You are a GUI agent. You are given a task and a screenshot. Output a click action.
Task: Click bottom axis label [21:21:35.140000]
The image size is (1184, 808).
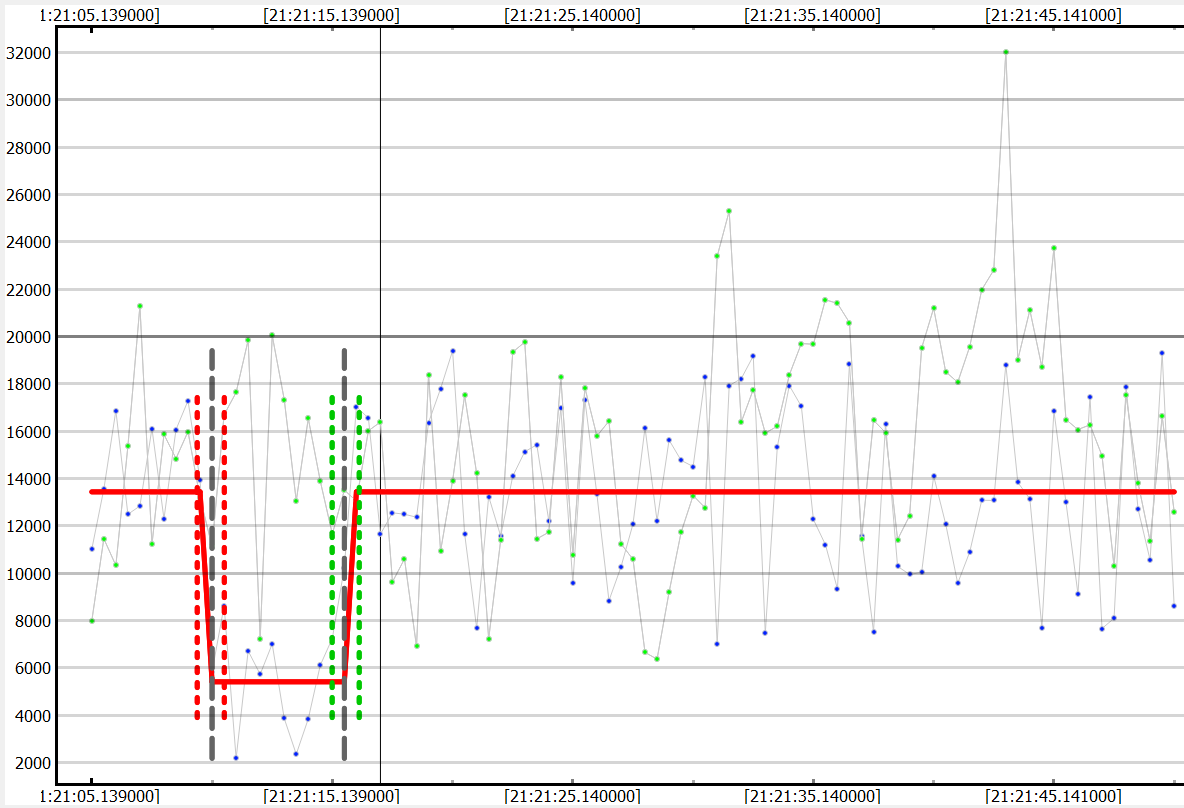click(812, 796)
